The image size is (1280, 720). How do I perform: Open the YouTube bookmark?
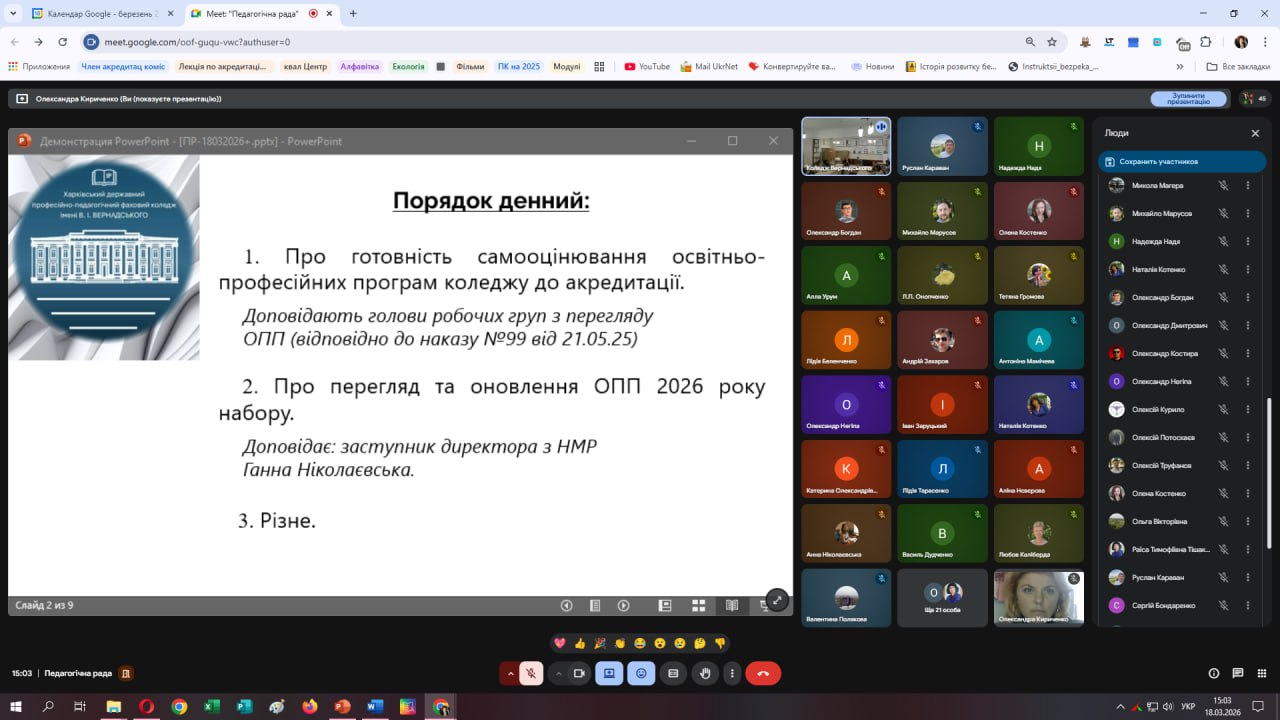[x=647, y=67]
